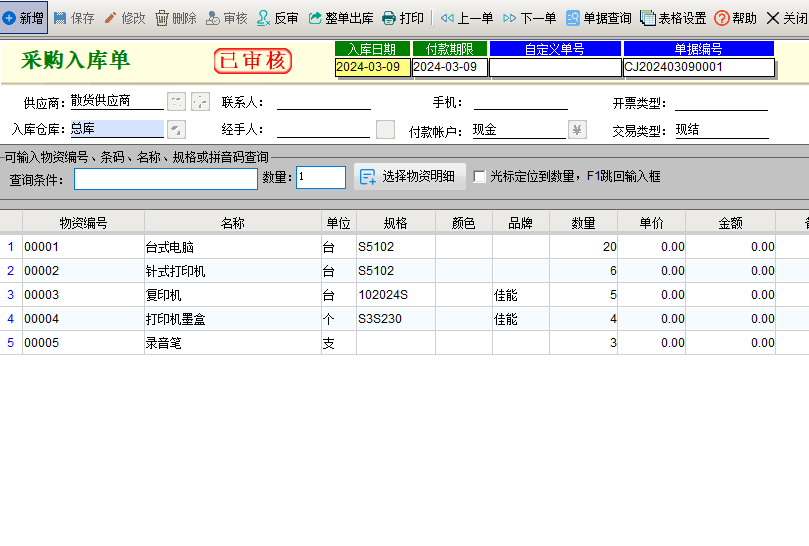Viewport: 809px width, 546px height.
Task: Open 单据查询 document search
Action: pyautogui.click(x=598, y=19)
